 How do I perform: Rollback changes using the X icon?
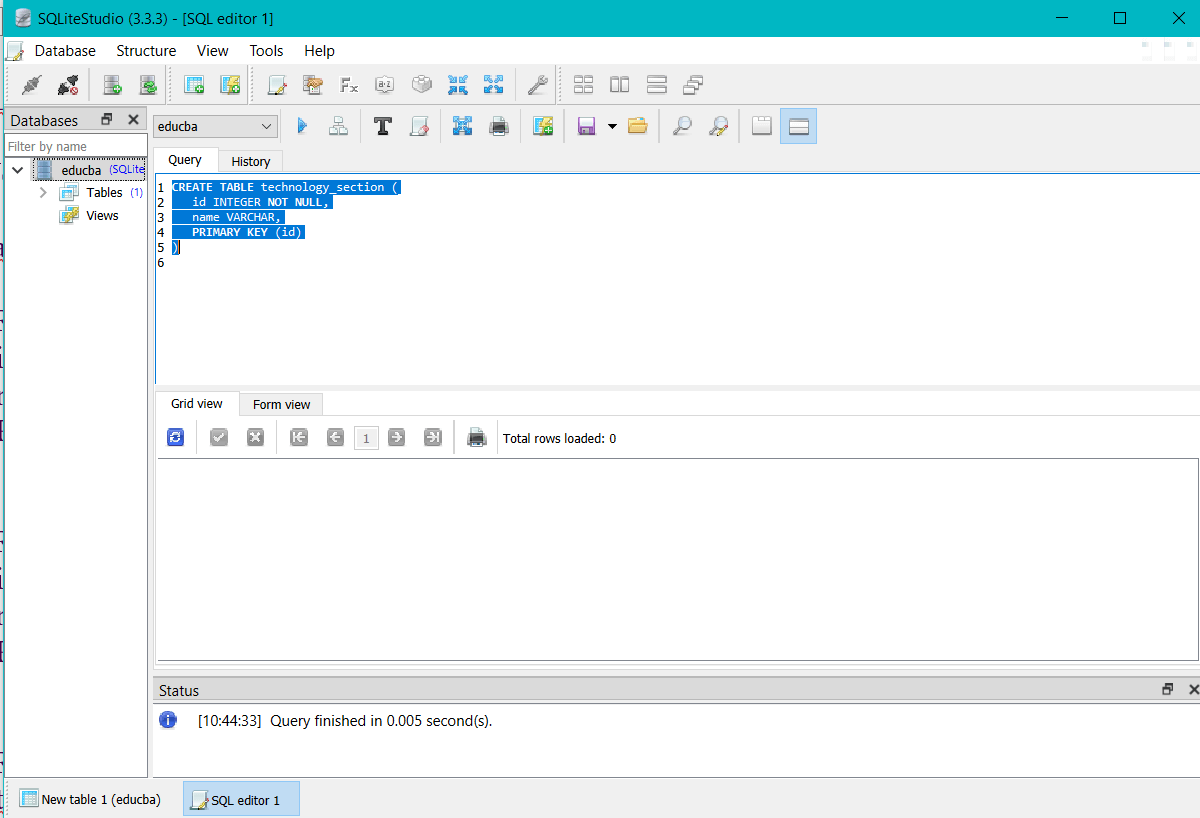pos(255,437)
